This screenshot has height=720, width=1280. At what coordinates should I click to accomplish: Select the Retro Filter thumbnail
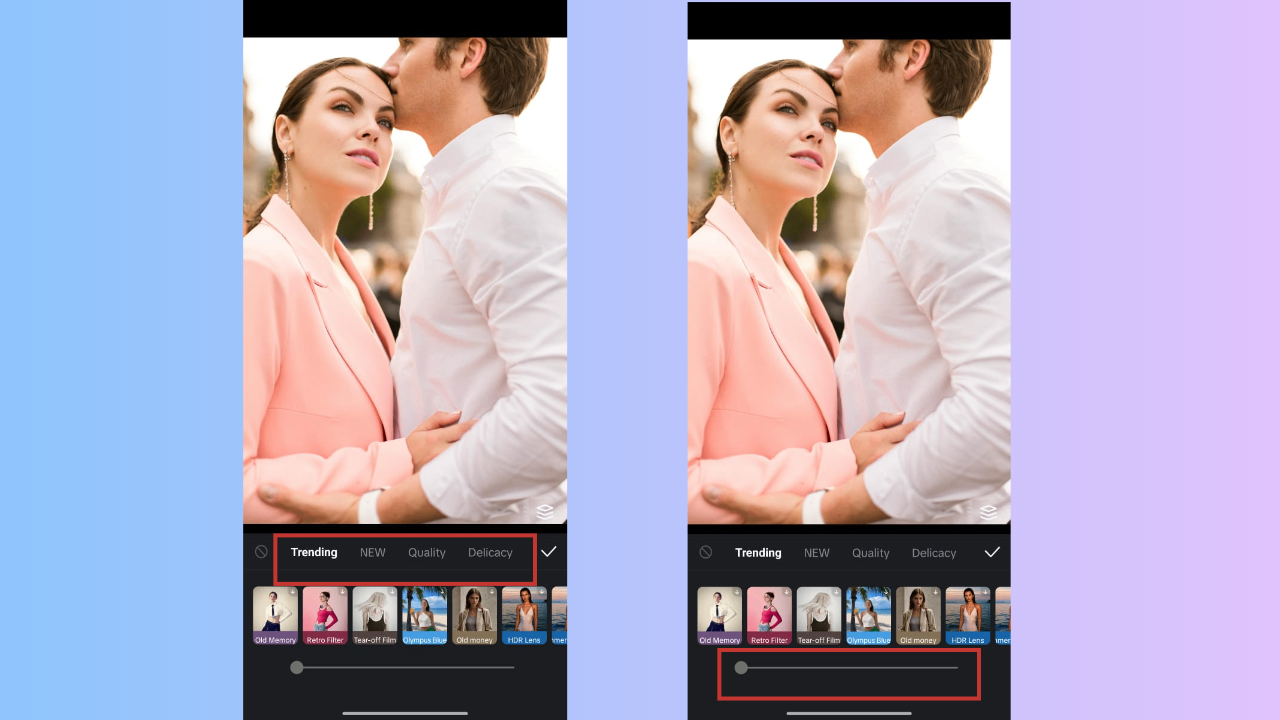pyautogui.click(x=325, y=615)
